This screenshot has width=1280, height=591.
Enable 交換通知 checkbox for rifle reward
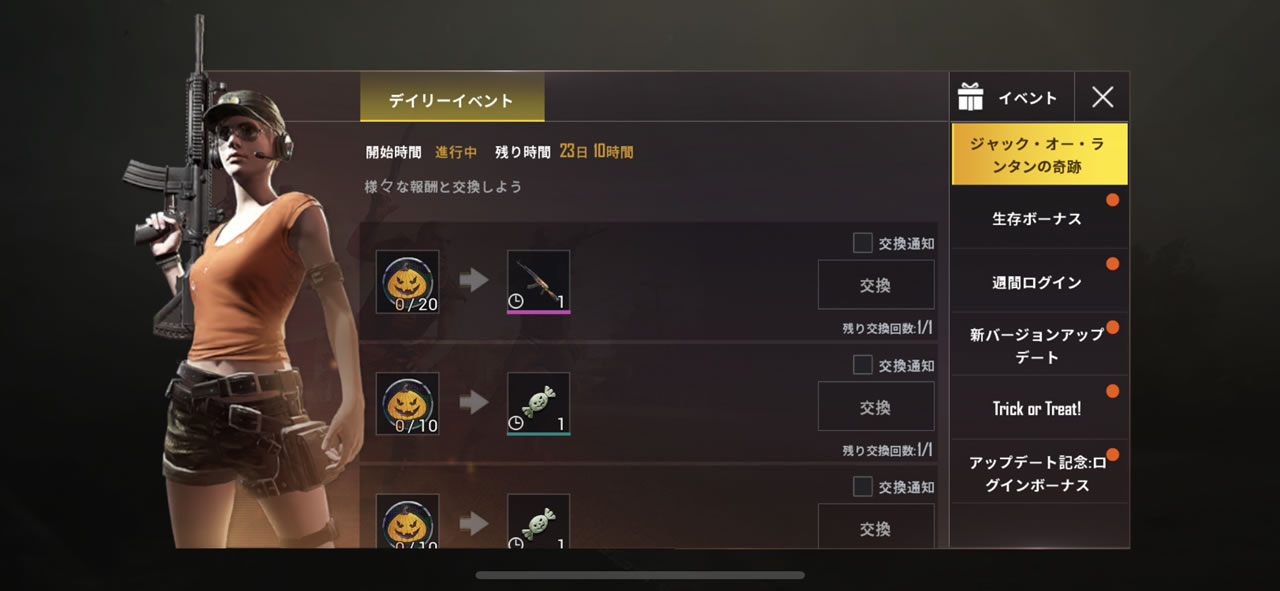(x=862, y=243)
